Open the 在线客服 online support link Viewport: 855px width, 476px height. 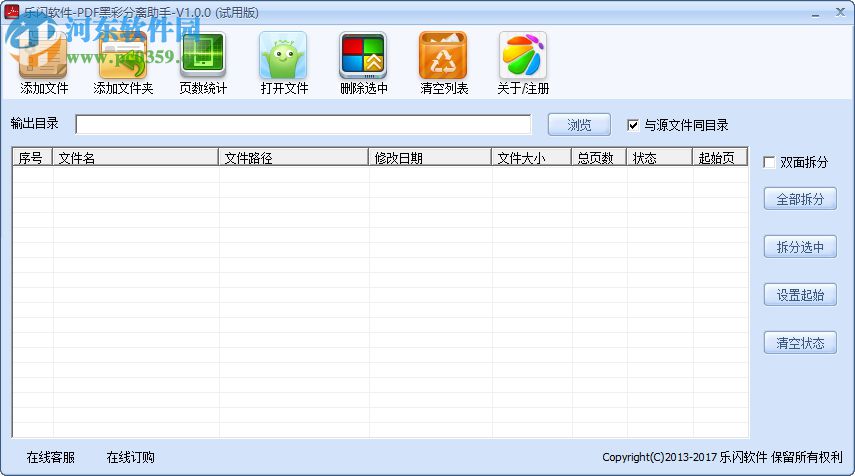coord(51,457)
